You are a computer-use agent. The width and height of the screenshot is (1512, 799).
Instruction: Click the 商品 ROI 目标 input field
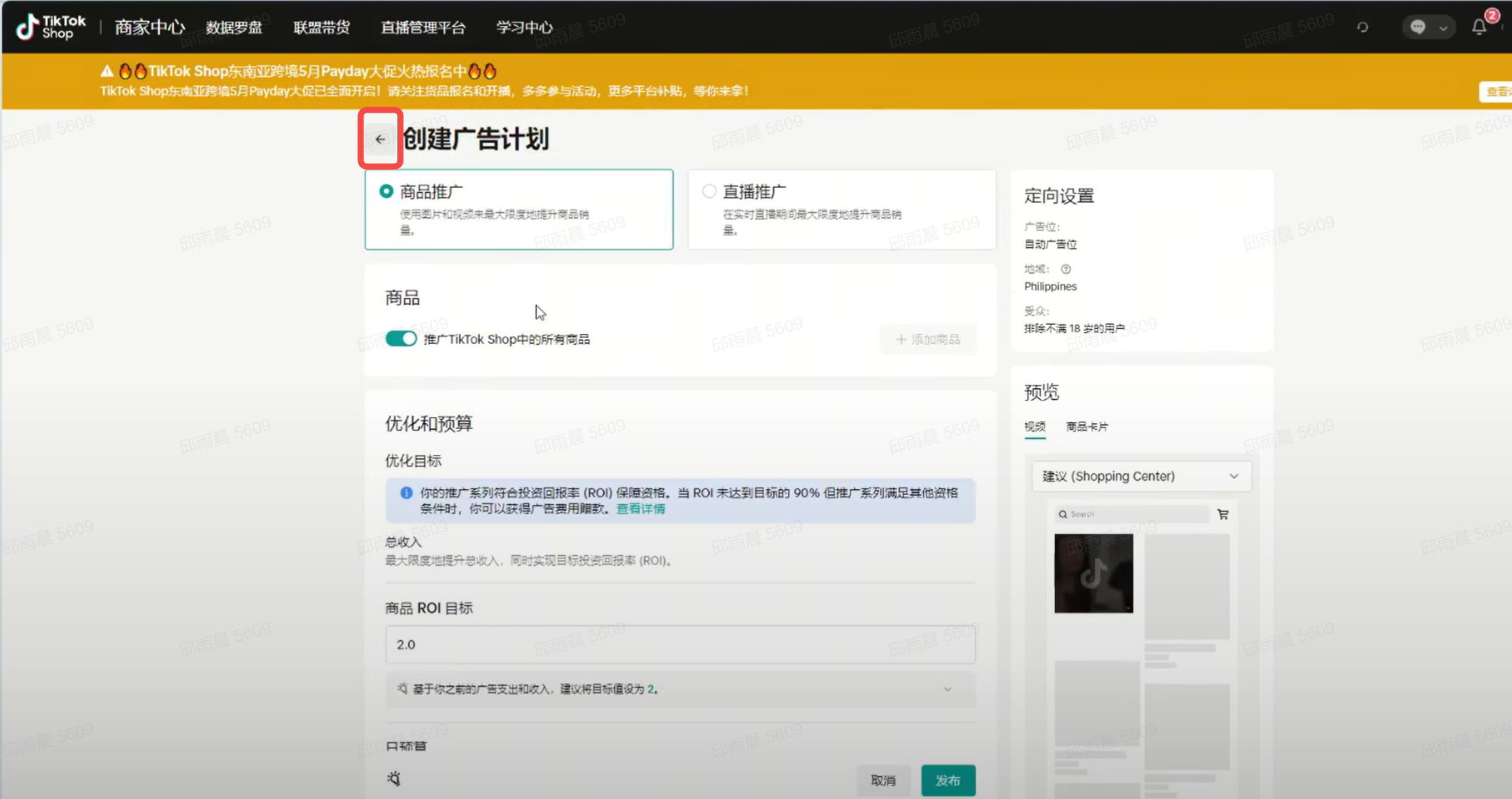(680, 644)
